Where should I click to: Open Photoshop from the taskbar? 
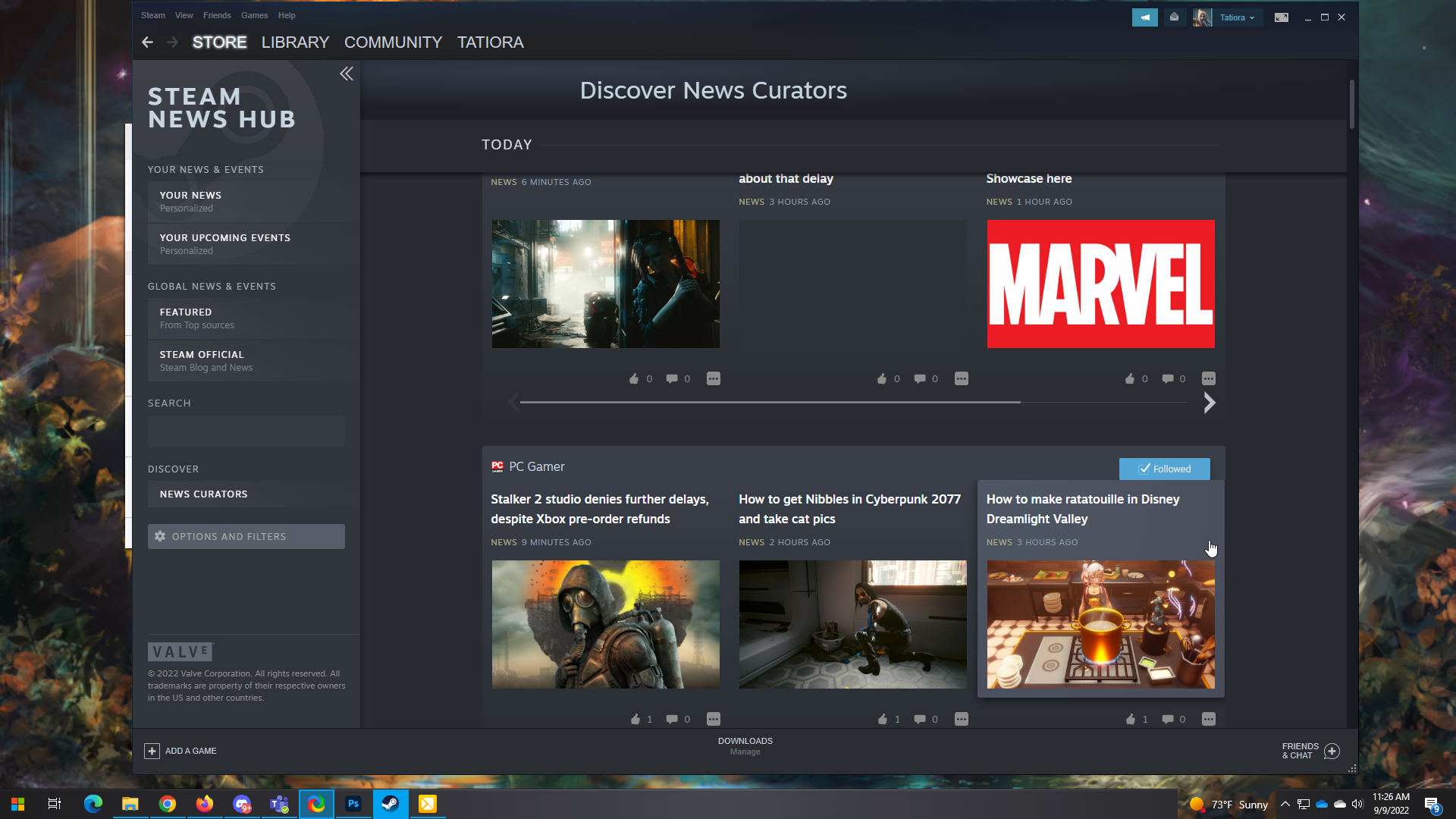353,804
